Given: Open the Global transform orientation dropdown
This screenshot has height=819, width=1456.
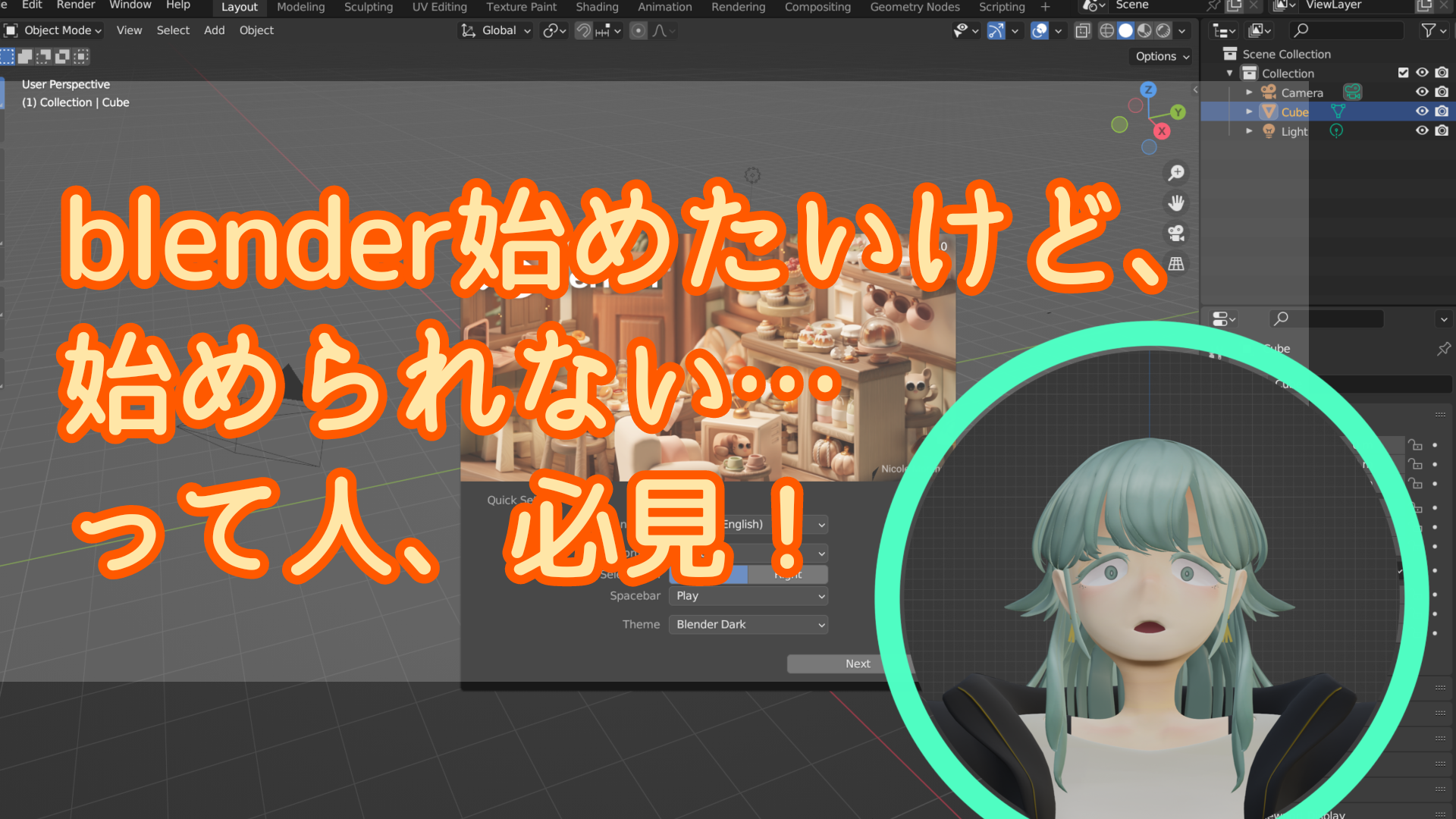Looking at the screenshot, I should coord(496,30).
